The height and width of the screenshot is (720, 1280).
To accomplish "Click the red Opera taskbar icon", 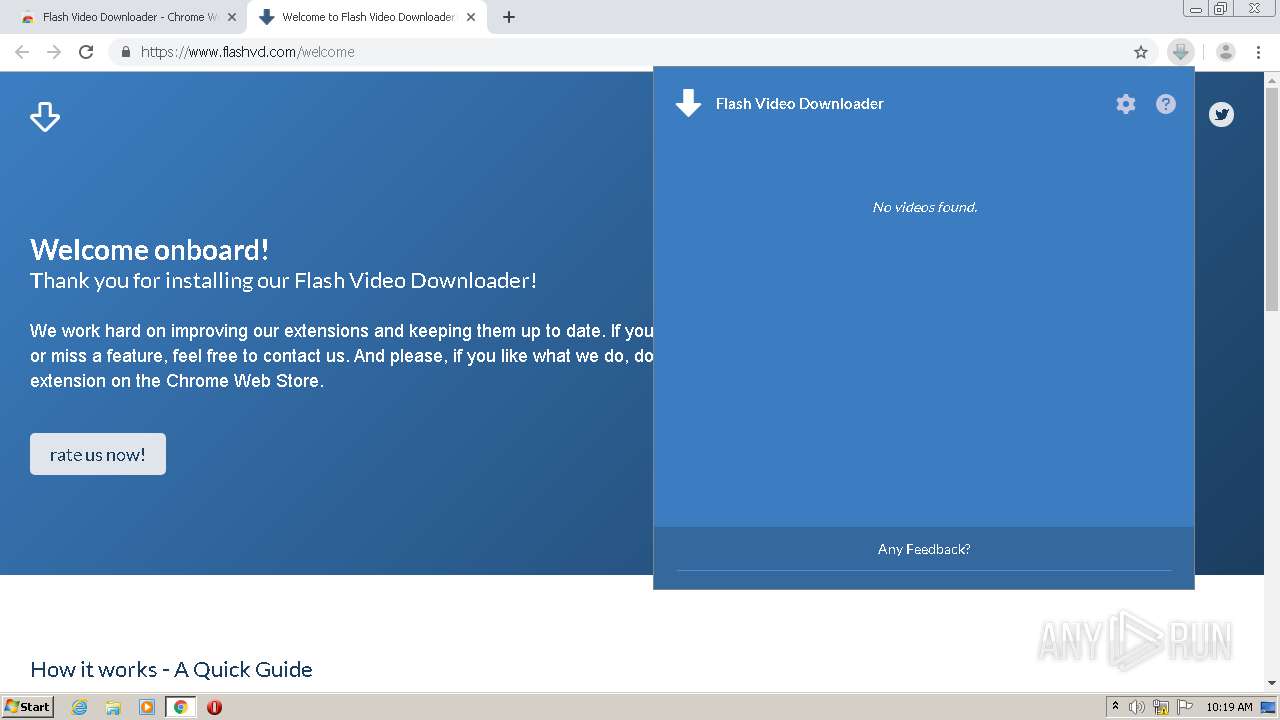I will pos(214,707).
